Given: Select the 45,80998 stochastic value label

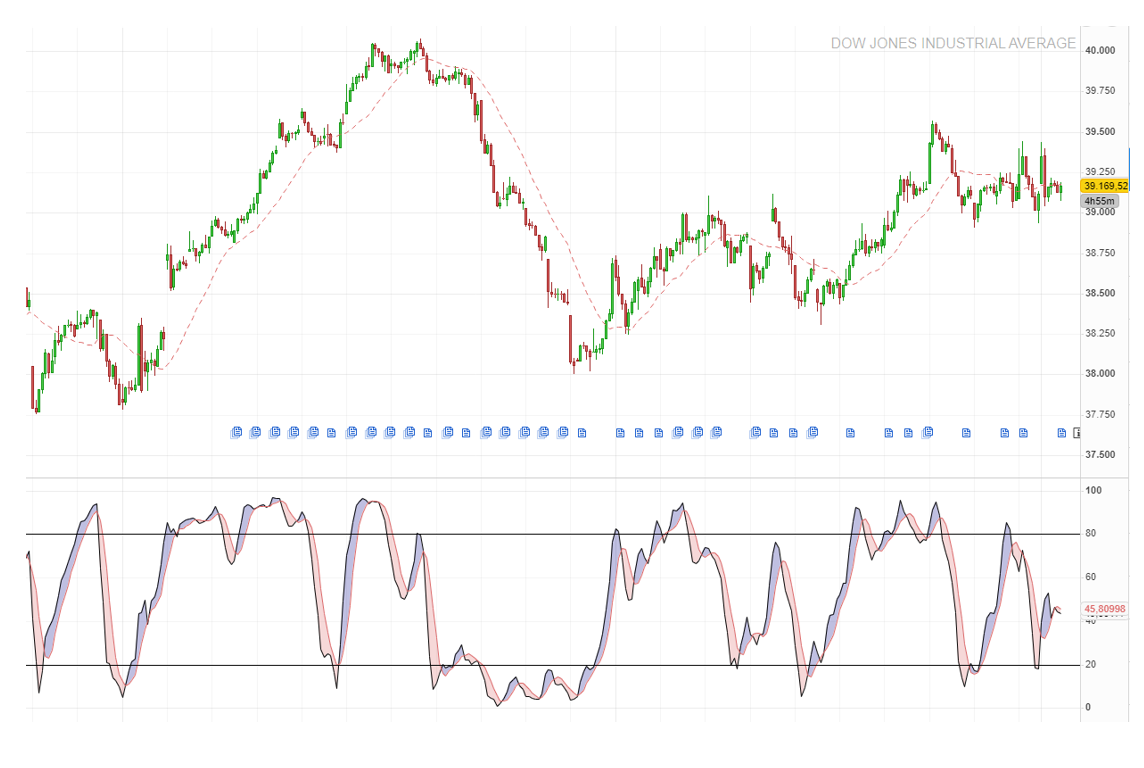Looking at the screenshot, I should click(1104, 609).
